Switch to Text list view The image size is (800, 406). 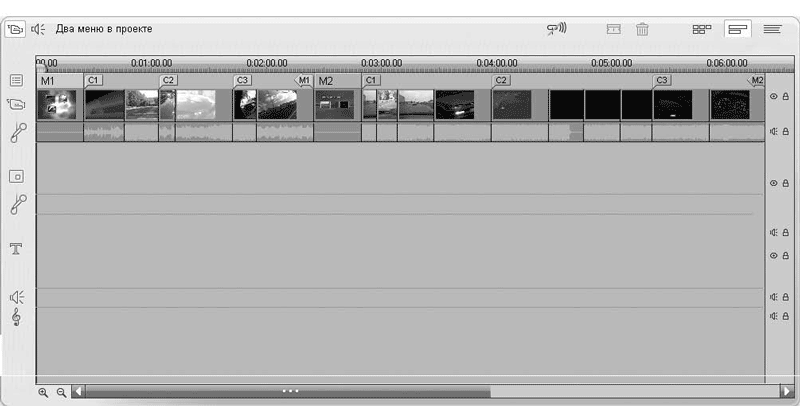point(772,29)
